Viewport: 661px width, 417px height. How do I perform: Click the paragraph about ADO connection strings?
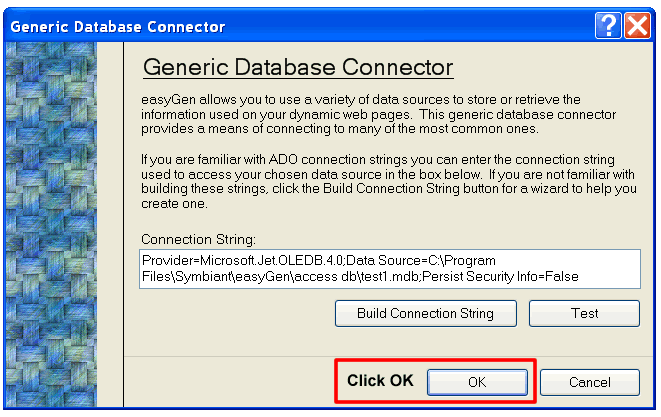coord(389,182)
